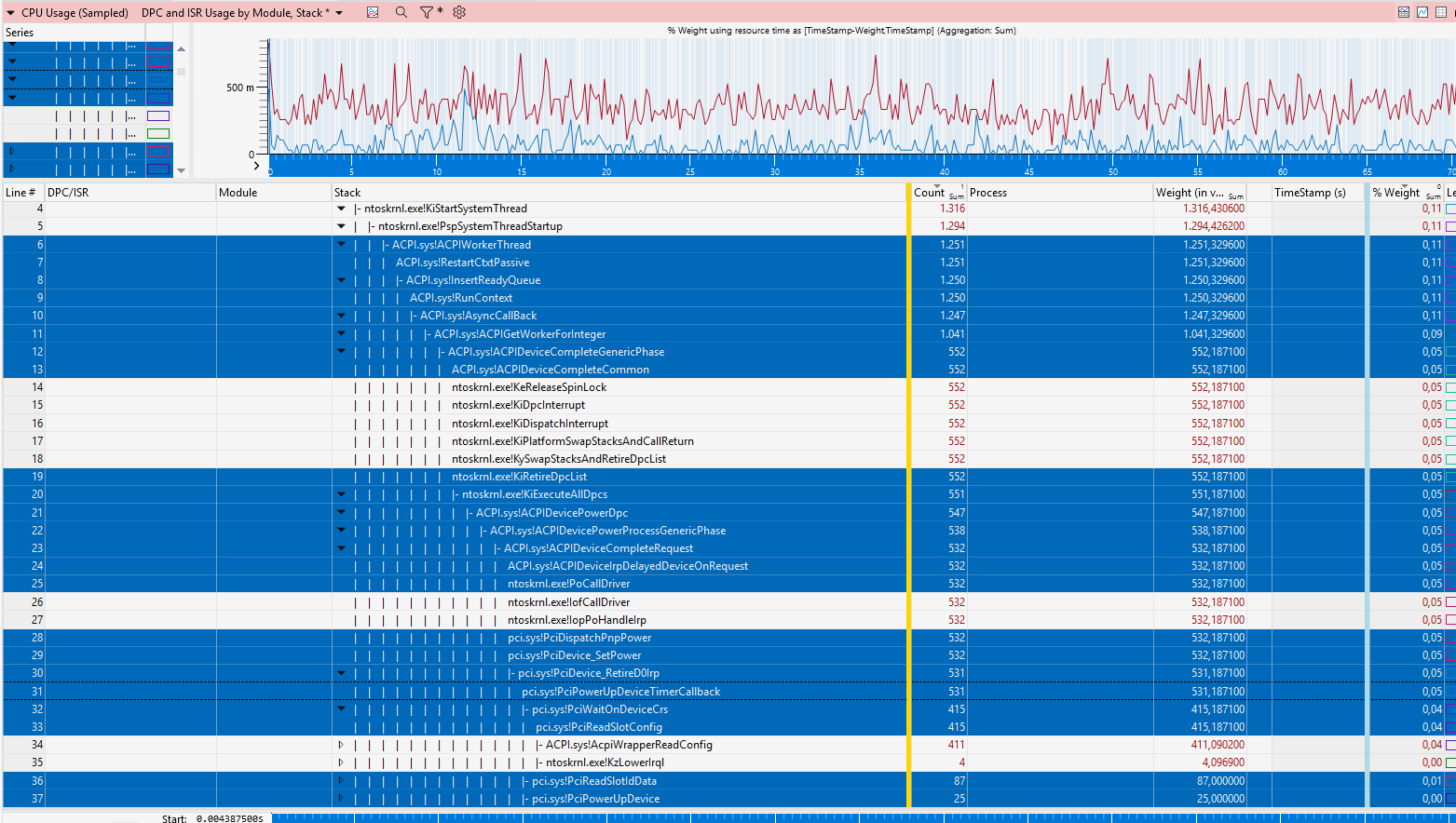Collapse the KiStartSystemThread stack row
The height and width of the screenshot is (823, 1456).
click(x=341, y=209)
